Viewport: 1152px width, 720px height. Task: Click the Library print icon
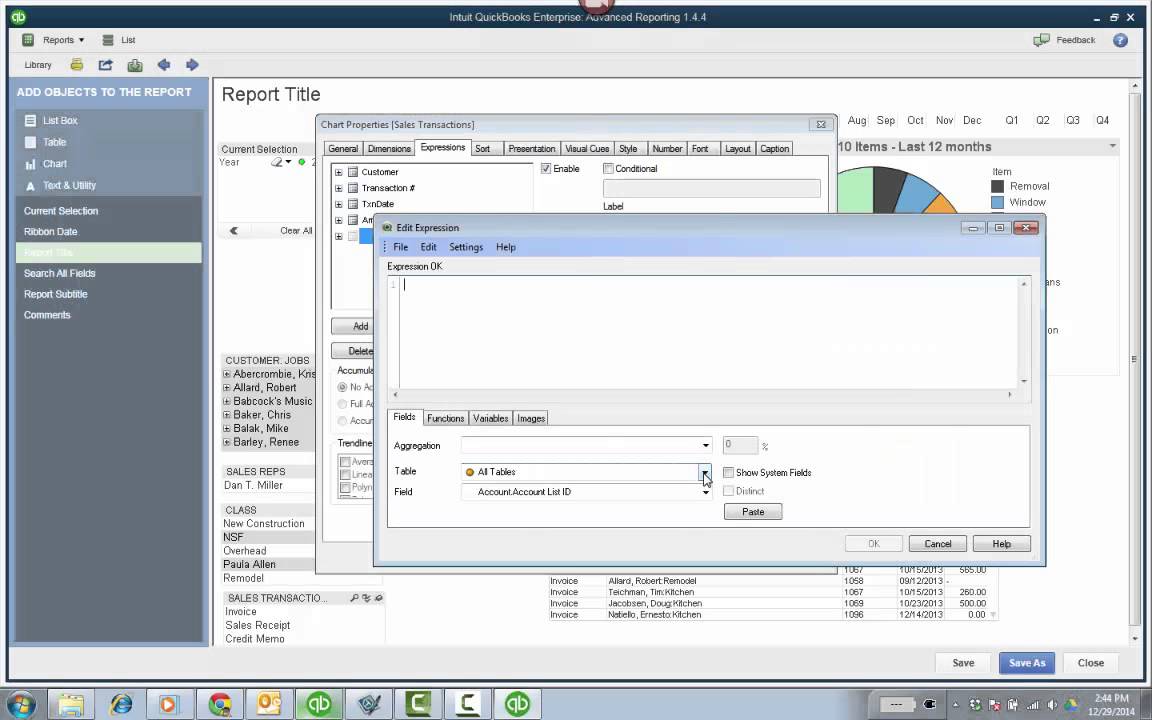tap(76, 65)
